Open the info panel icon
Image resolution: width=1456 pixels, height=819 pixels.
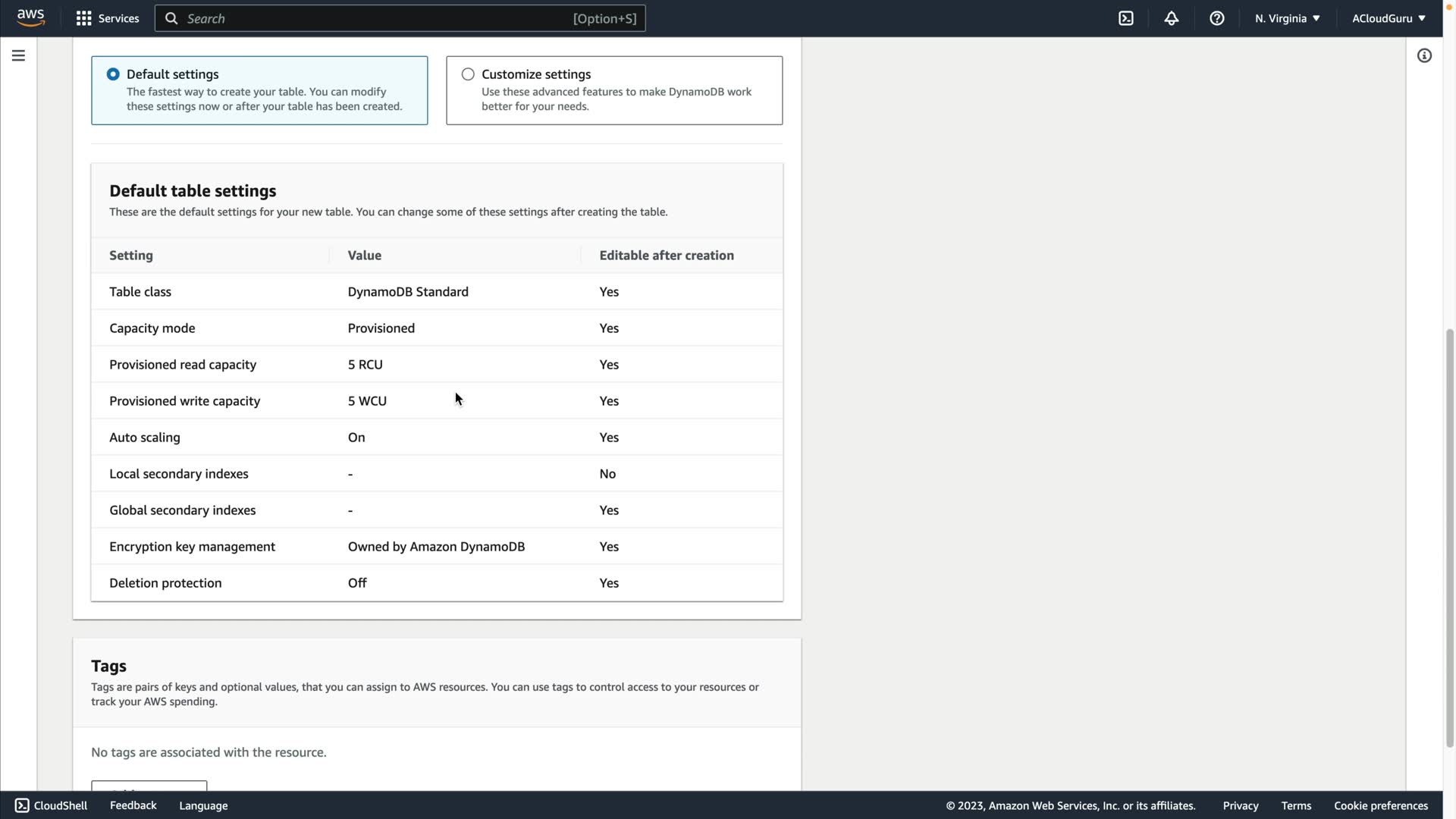pyautogui.click(x=1424, y=55)
